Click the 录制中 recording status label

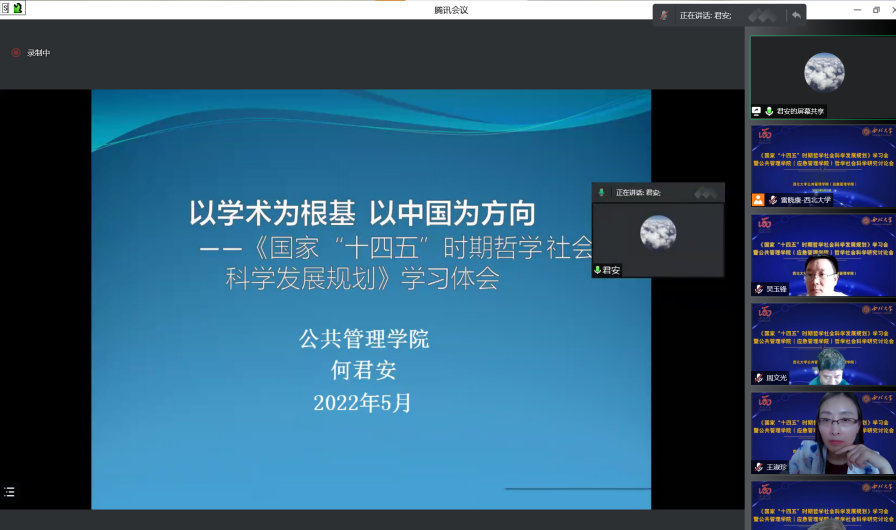coord(38,53)
